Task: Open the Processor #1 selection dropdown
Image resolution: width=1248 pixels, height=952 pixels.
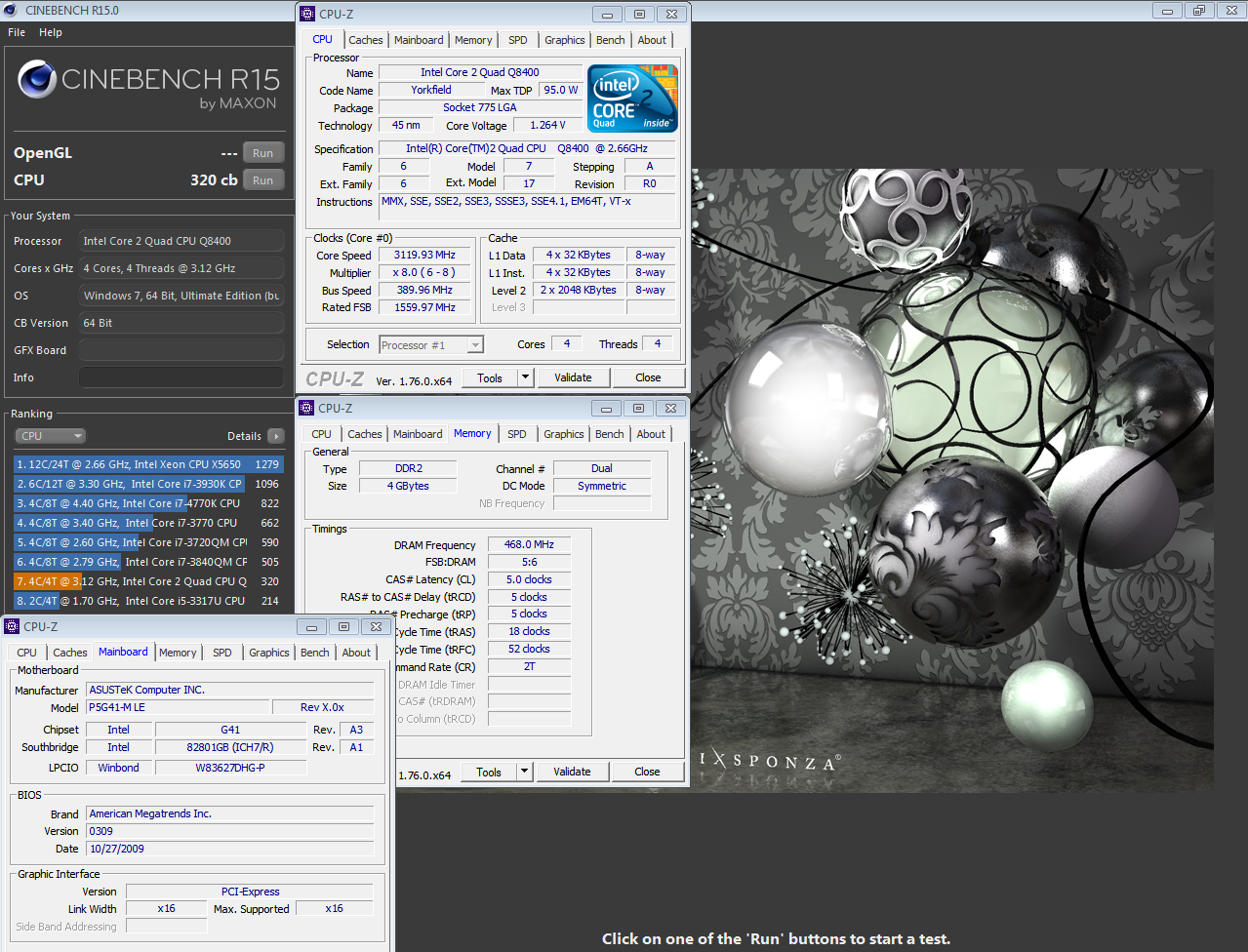Action: [x=431, y=345]
